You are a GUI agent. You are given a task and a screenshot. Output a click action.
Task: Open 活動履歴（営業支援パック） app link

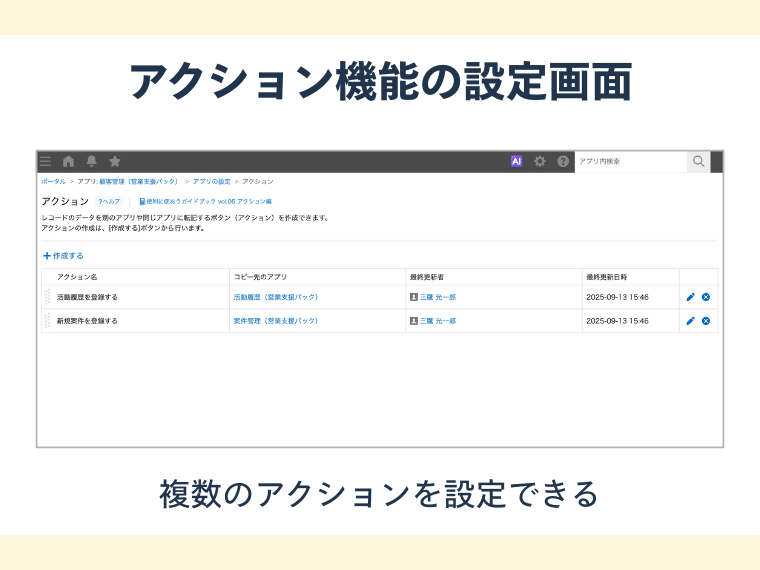pyautogui.click(x=275, y=297)
